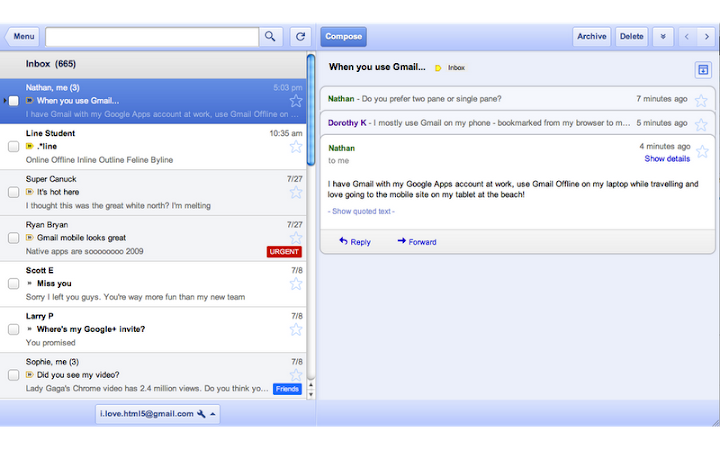Select the Scott E message checkbox
This screenshot has width=720, height=450.
14,283
